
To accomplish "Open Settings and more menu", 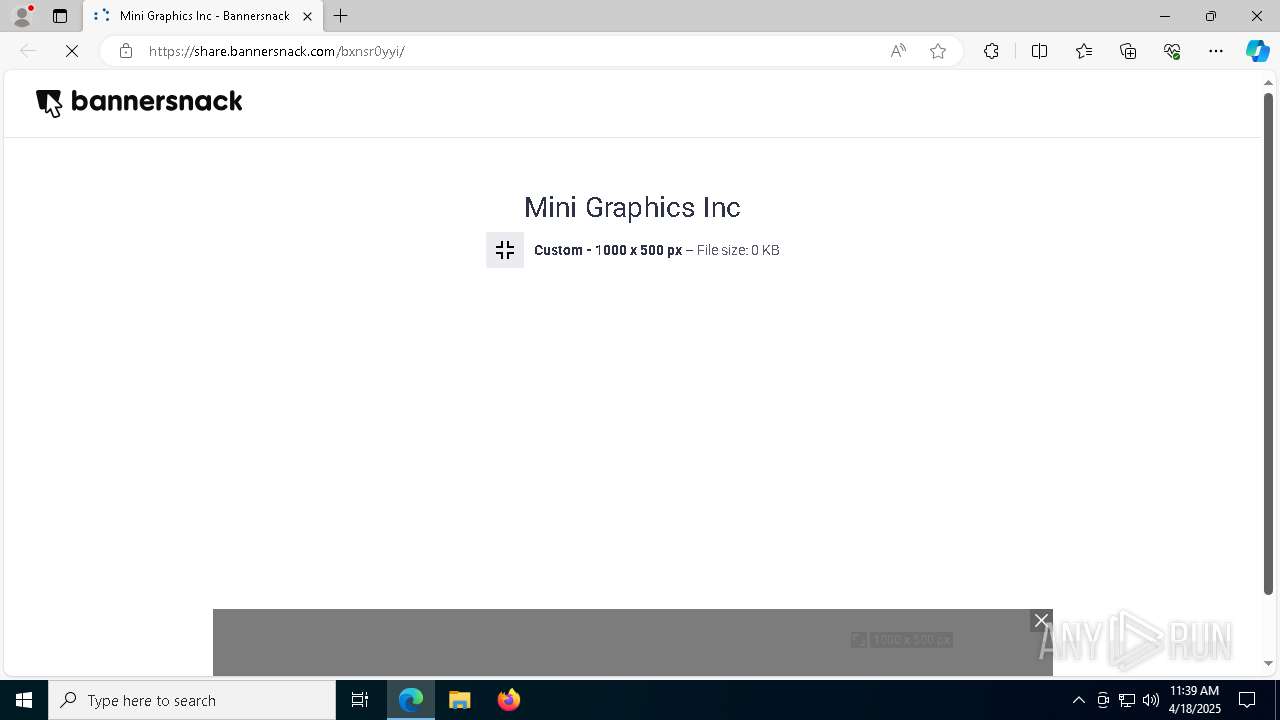I will pos(1216,51).
